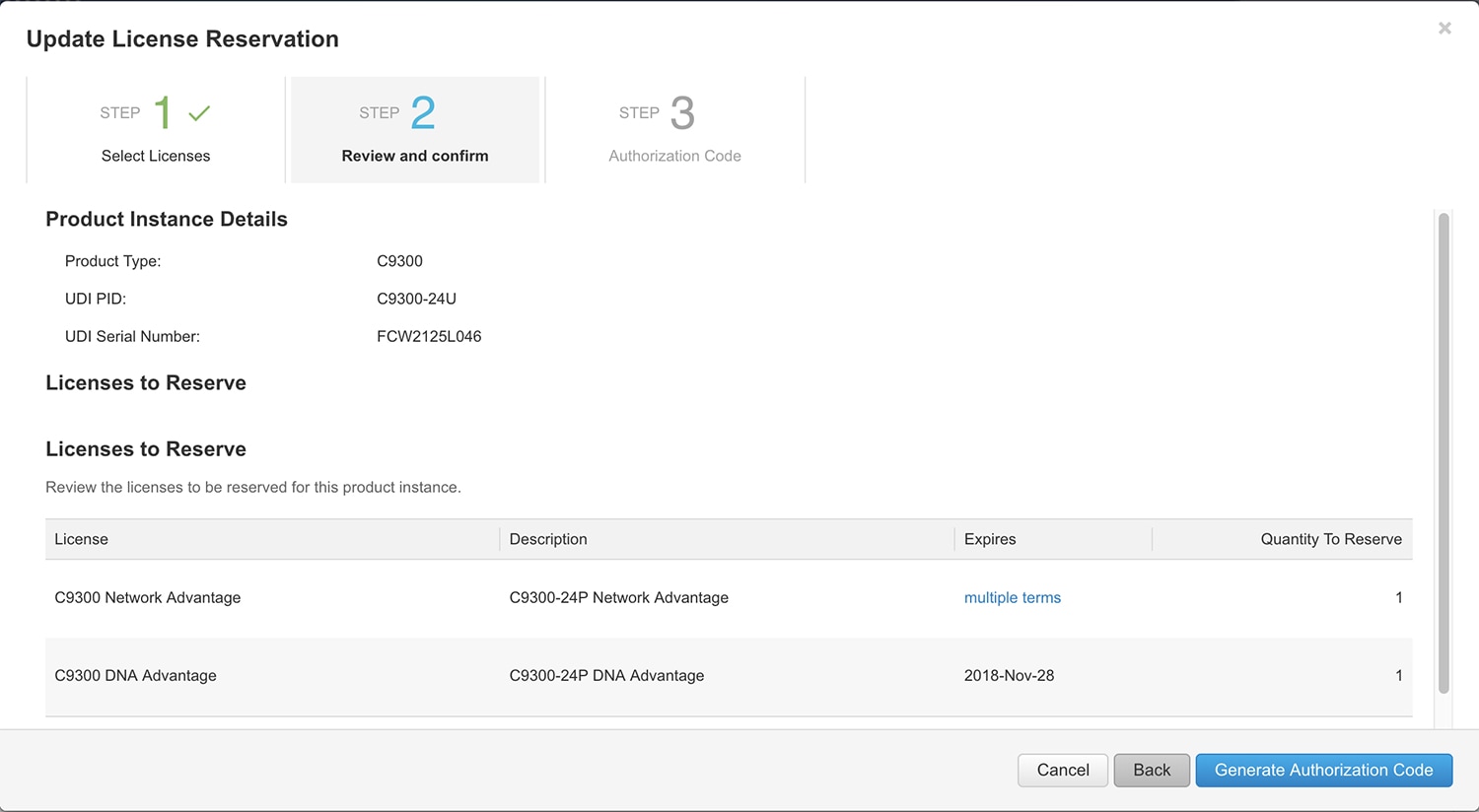Image resolution: width=1479 pixels, height=812 pixels.
Task: Click quantity 1 in Network Advantage row
Action: (1398, 597)
